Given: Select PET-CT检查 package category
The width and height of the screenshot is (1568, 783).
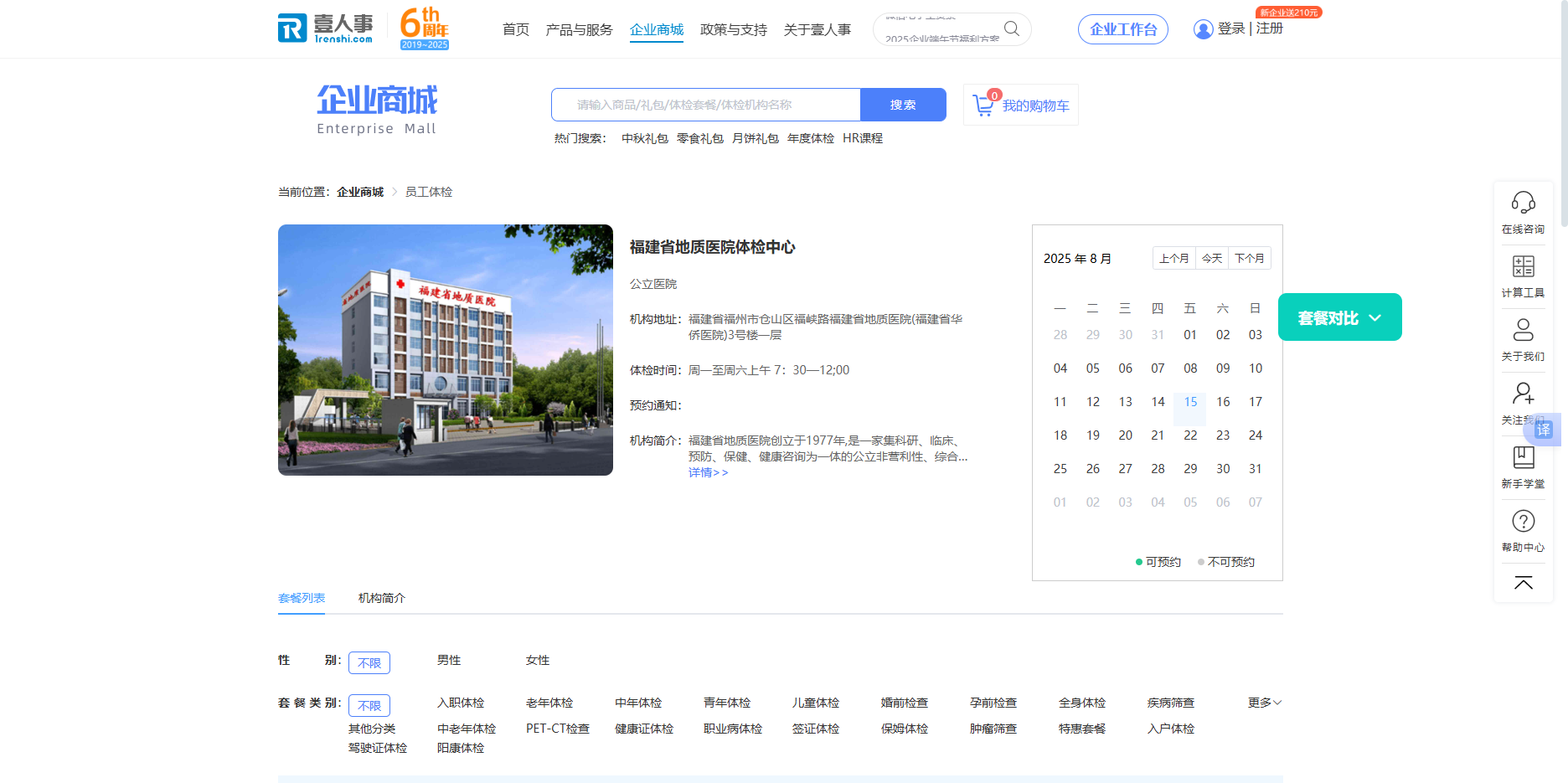Looking at the screenshot, I should (558, 729).
